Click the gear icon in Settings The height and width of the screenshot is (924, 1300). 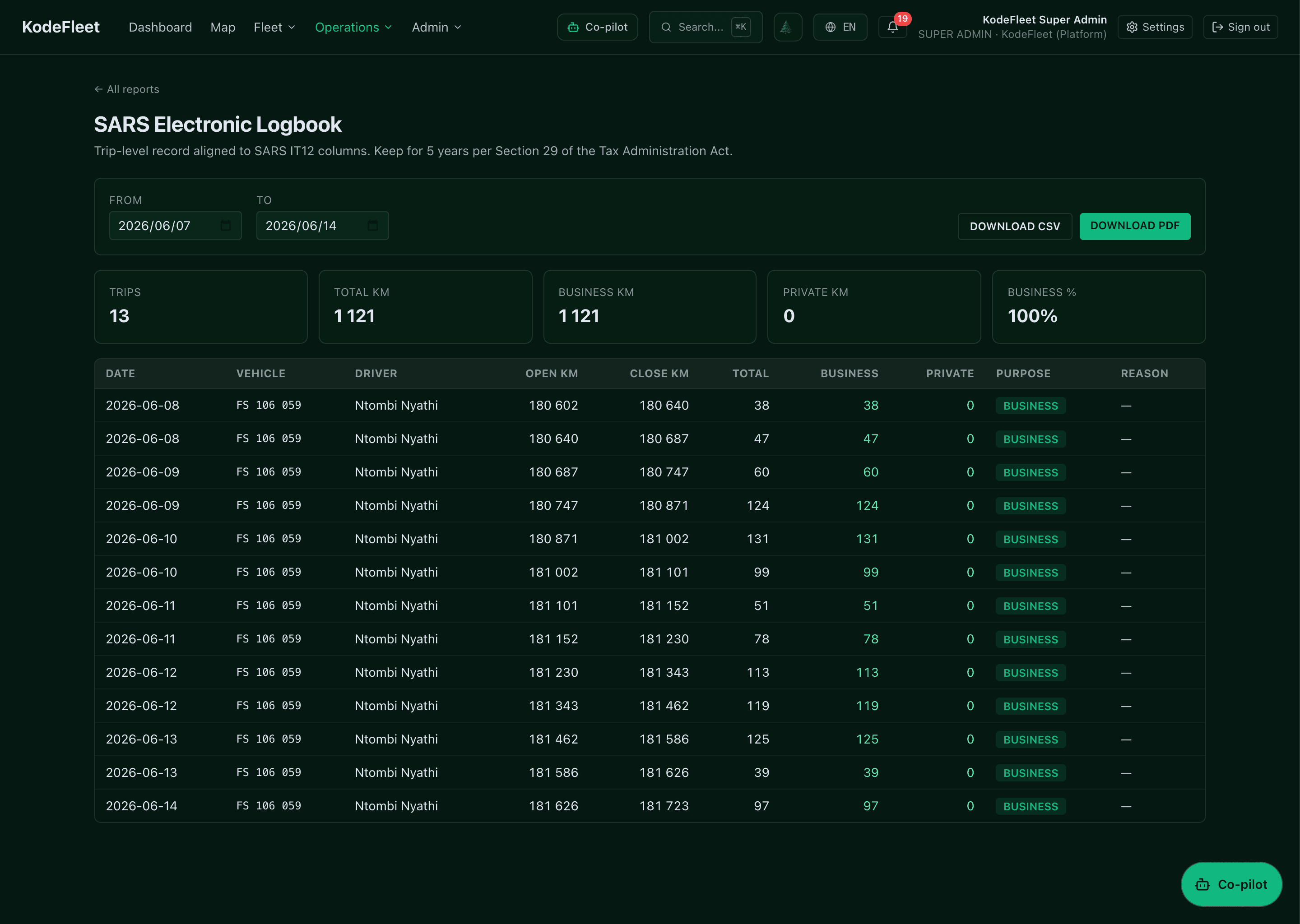(1132, 28)
